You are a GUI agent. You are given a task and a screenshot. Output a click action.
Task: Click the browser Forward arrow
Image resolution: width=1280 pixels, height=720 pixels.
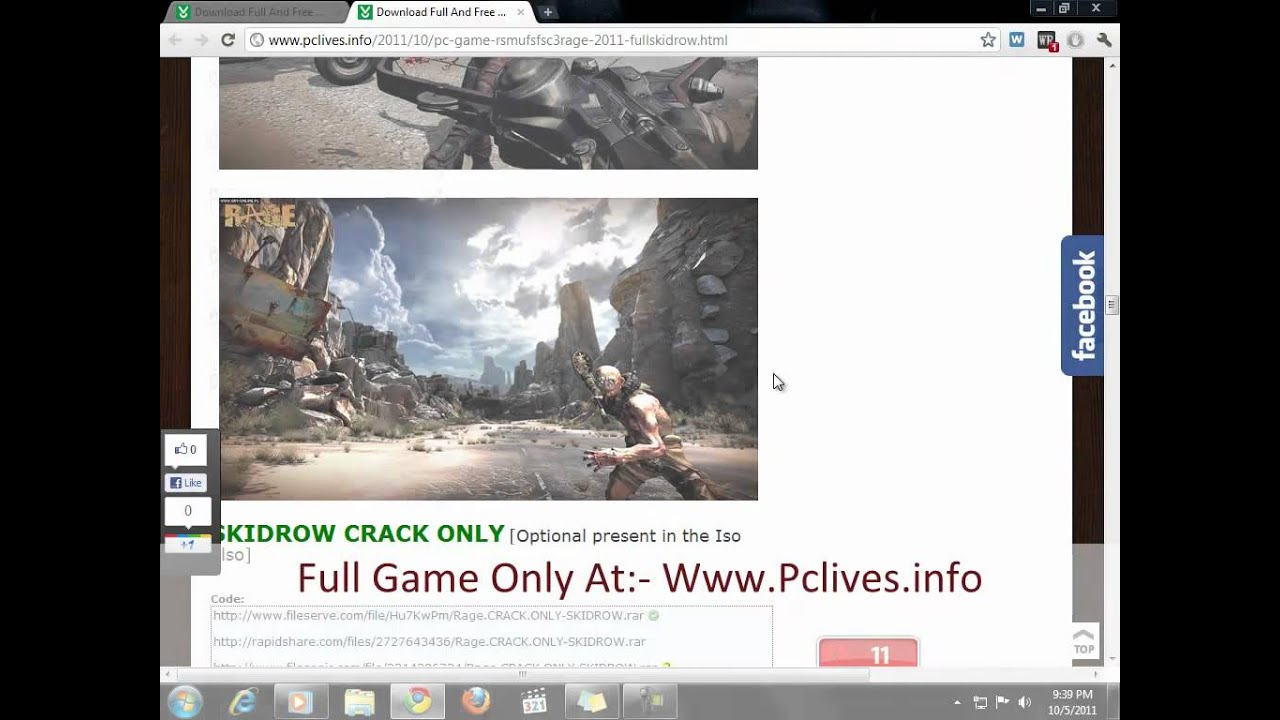201,40
